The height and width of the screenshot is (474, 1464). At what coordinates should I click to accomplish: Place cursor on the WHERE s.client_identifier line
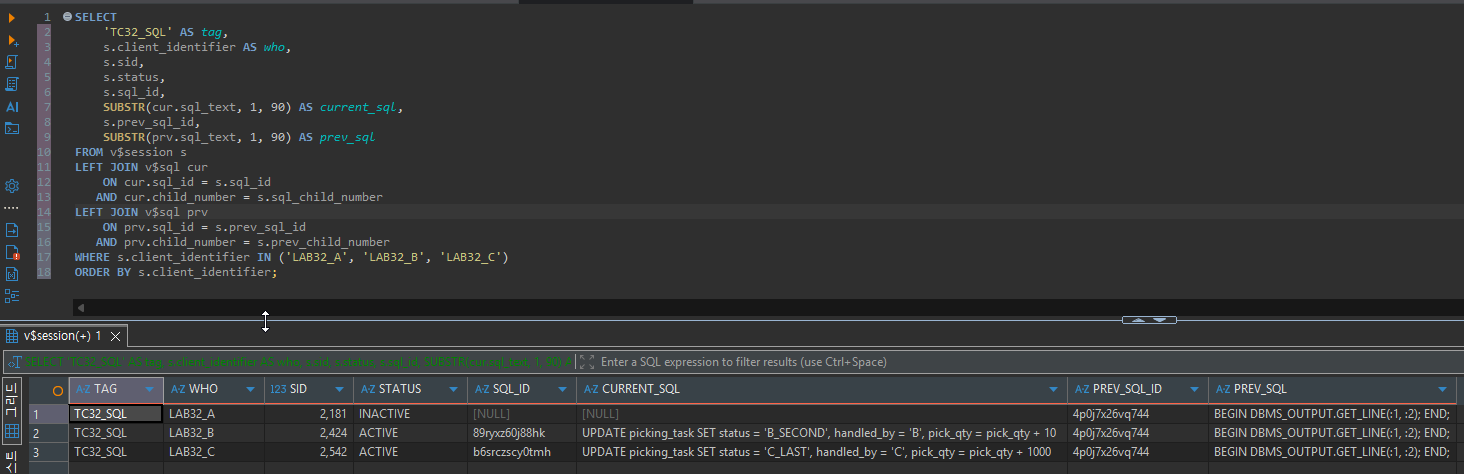pos(292,257)
